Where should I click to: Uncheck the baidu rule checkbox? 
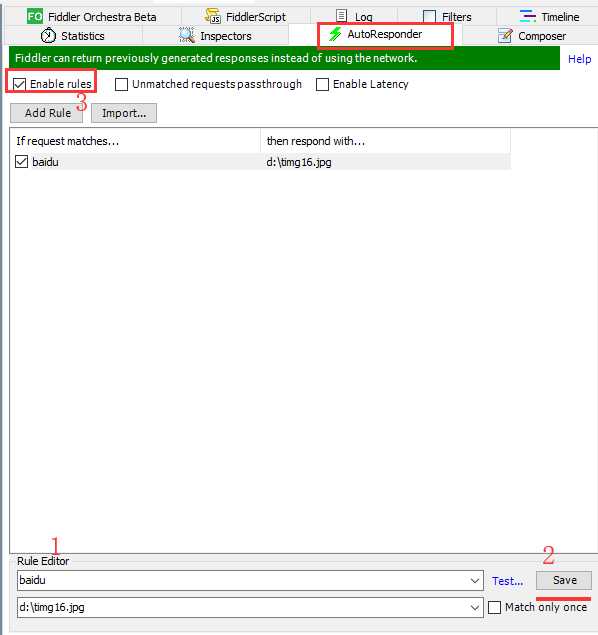pos(21,162)
